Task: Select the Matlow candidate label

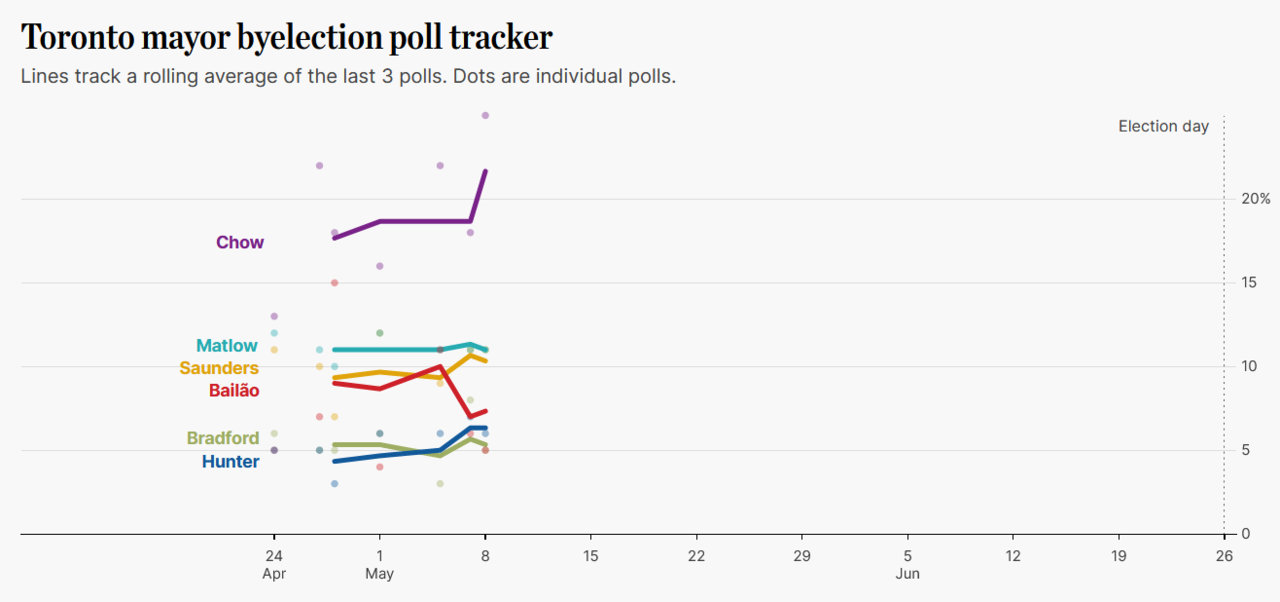Action: 226,346
